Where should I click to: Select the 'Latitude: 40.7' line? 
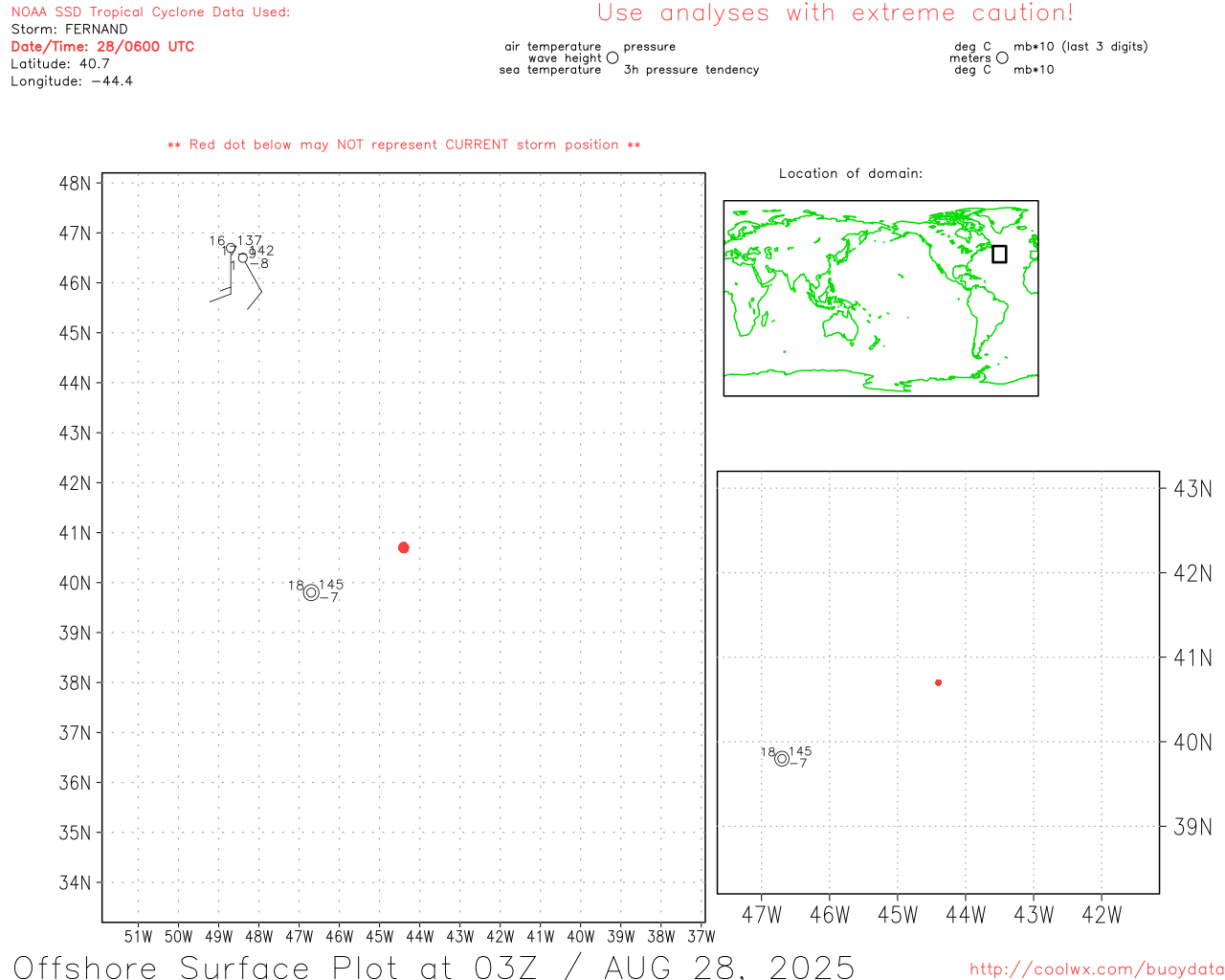(60, 64)
